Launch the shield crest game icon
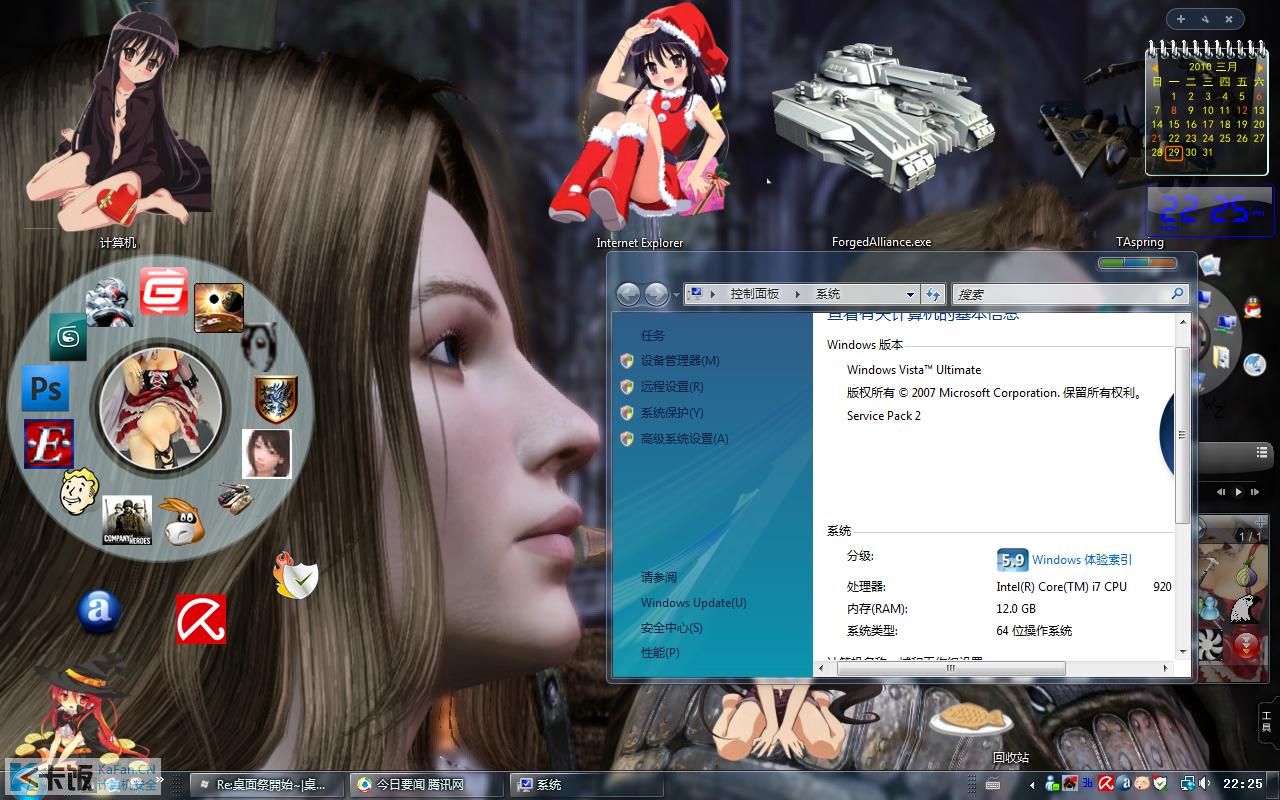 (x=275, y=399)
